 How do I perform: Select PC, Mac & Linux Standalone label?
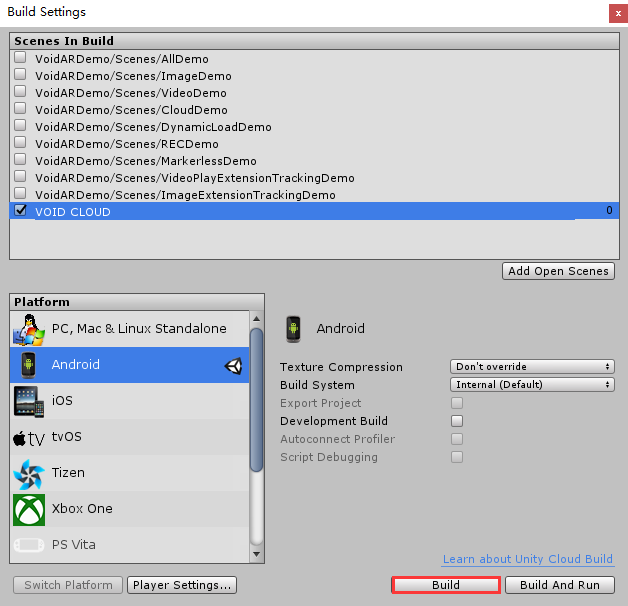[139, 329]
